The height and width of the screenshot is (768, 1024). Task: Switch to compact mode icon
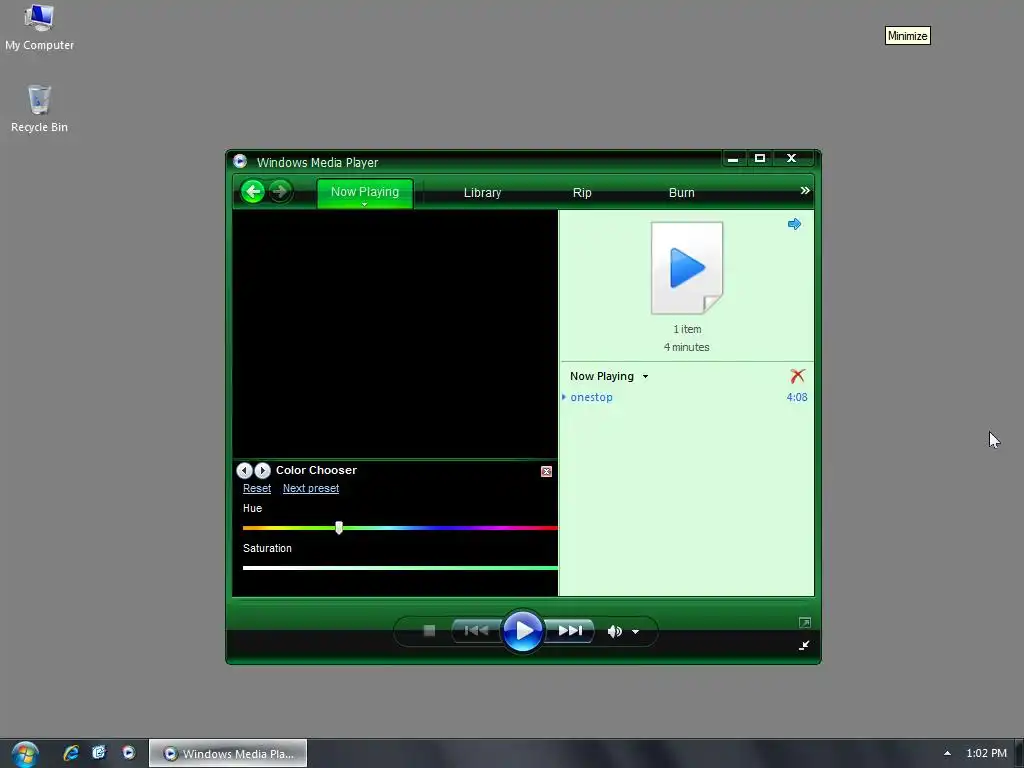[804, 645]
